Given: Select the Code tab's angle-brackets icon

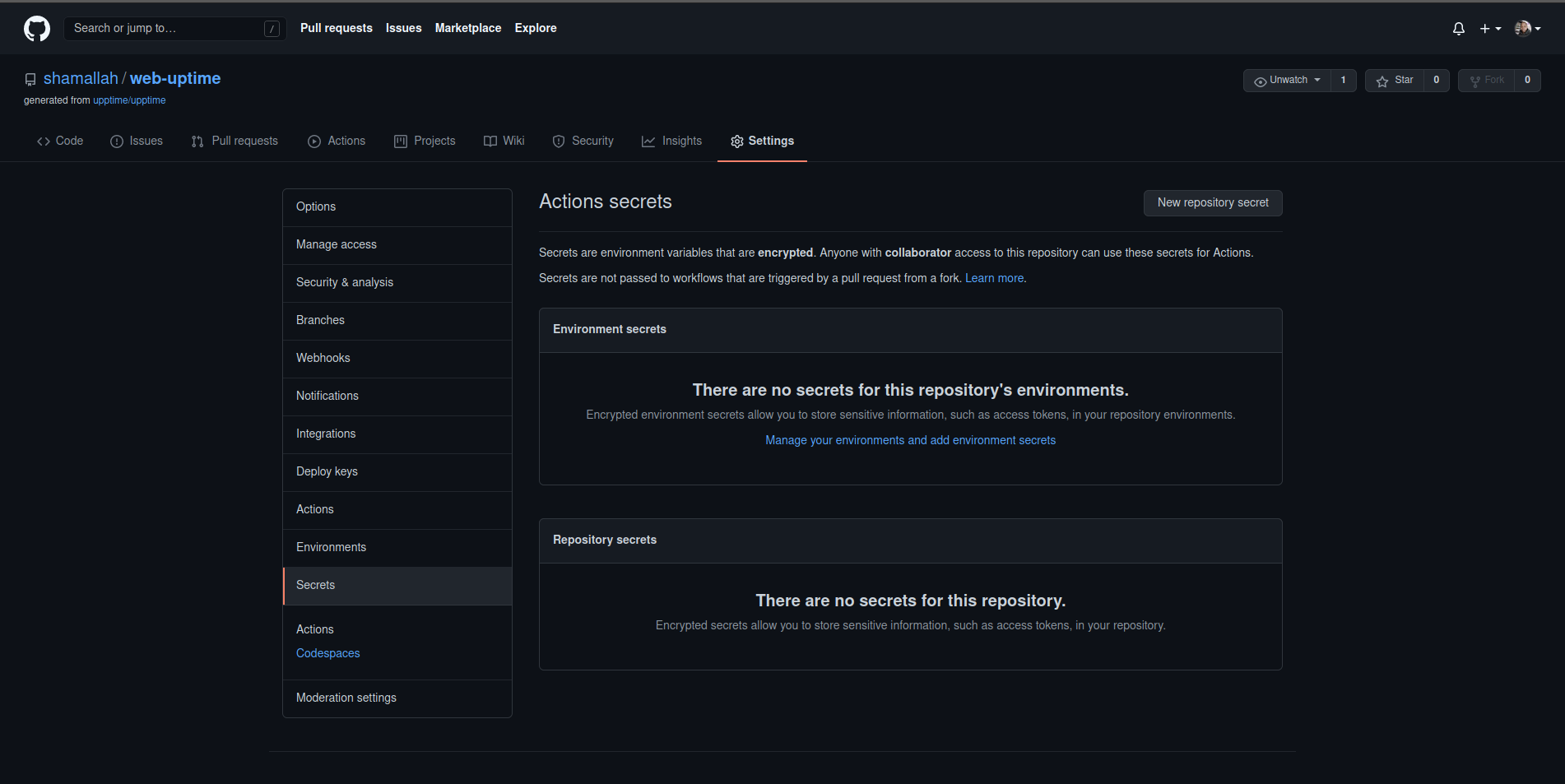Looking at the screenshot, I should click(44, 141).
